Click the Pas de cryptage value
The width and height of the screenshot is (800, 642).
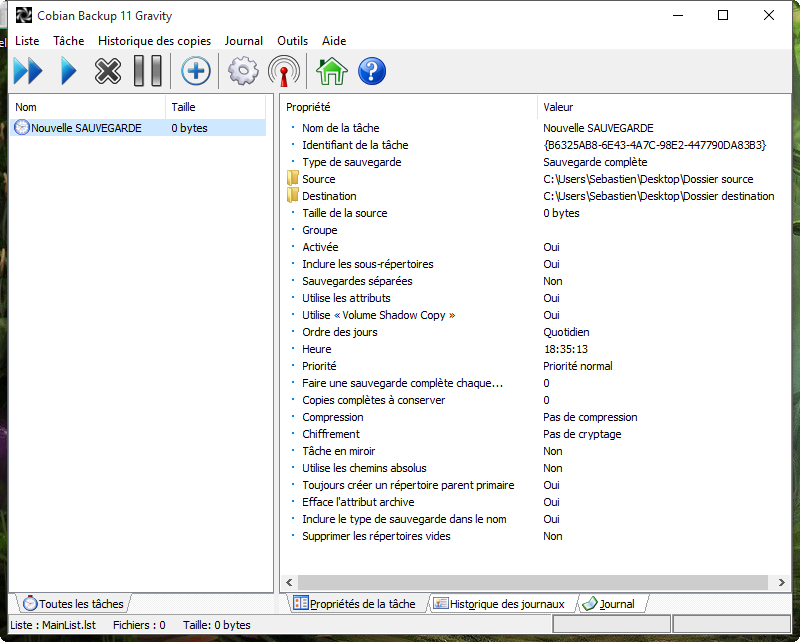pos(582,434)
